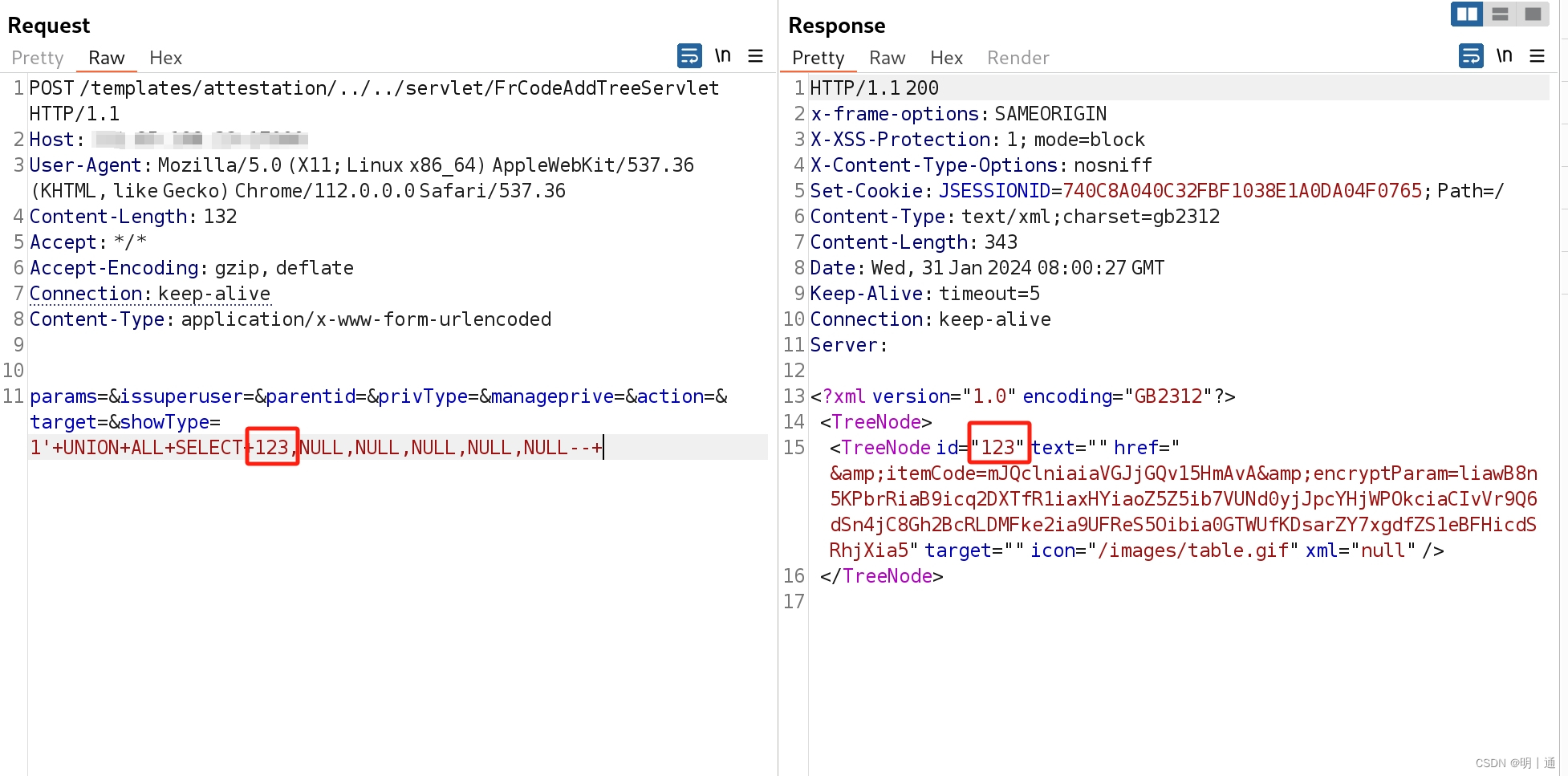The width and height of the screenshot is (1568, 776).
Task: Click Content-Type: application/x-www-form-urlencoded header
Action: [x=290, y=319]
